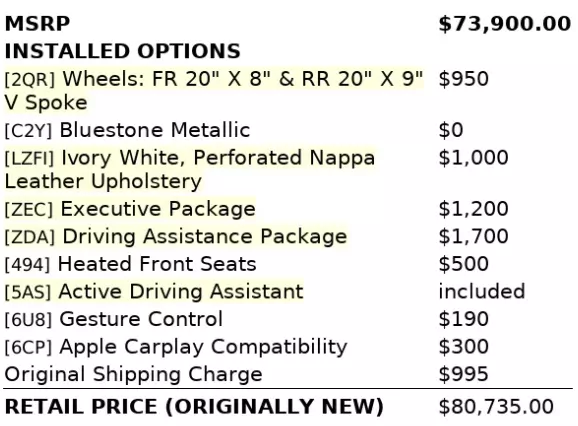Click the $0 Bluestone Metallic price
The height and width of the screenshot is (426, 578).
coord(450,130)
